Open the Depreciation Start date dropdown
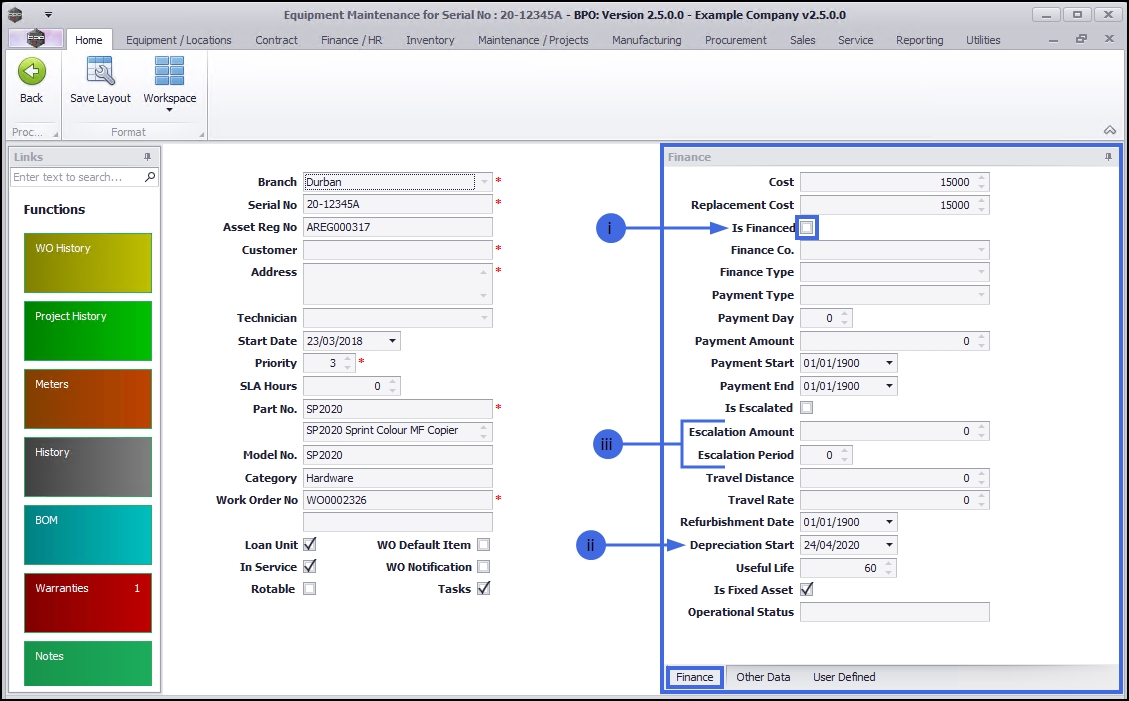The height and width of the screenshot is (701, 1129). 890,545
